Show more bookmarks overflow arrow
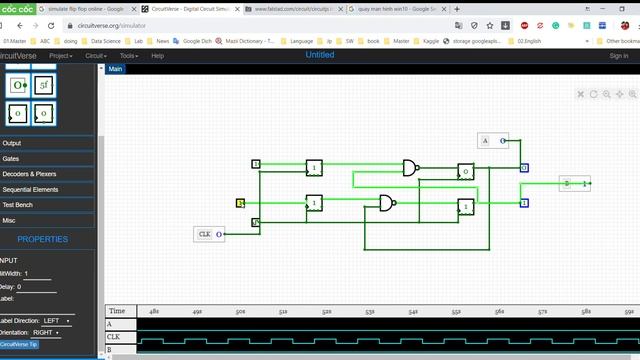This screenshot has height=360, width=640. click(x=587, y=41)
